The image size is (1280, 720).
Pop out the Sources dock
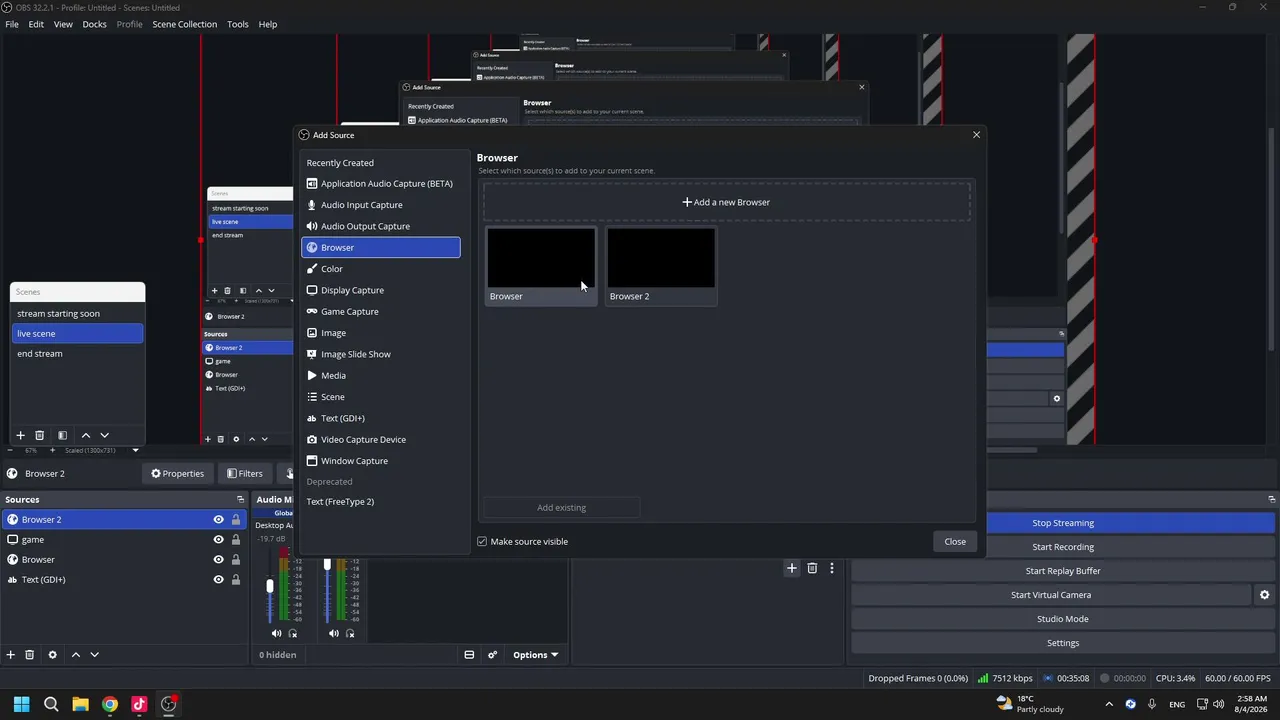point(240,499)
